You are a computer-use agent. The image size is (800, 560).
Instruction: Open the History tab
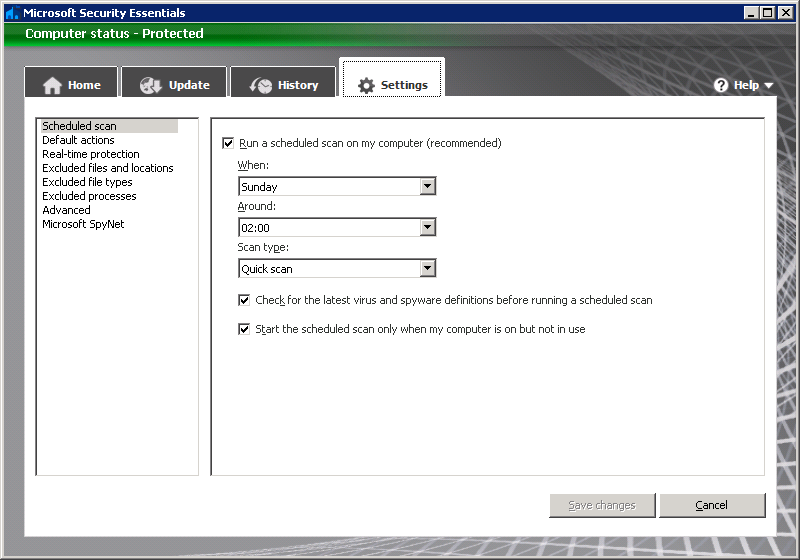pyautogui.click(x=283, y=82)
